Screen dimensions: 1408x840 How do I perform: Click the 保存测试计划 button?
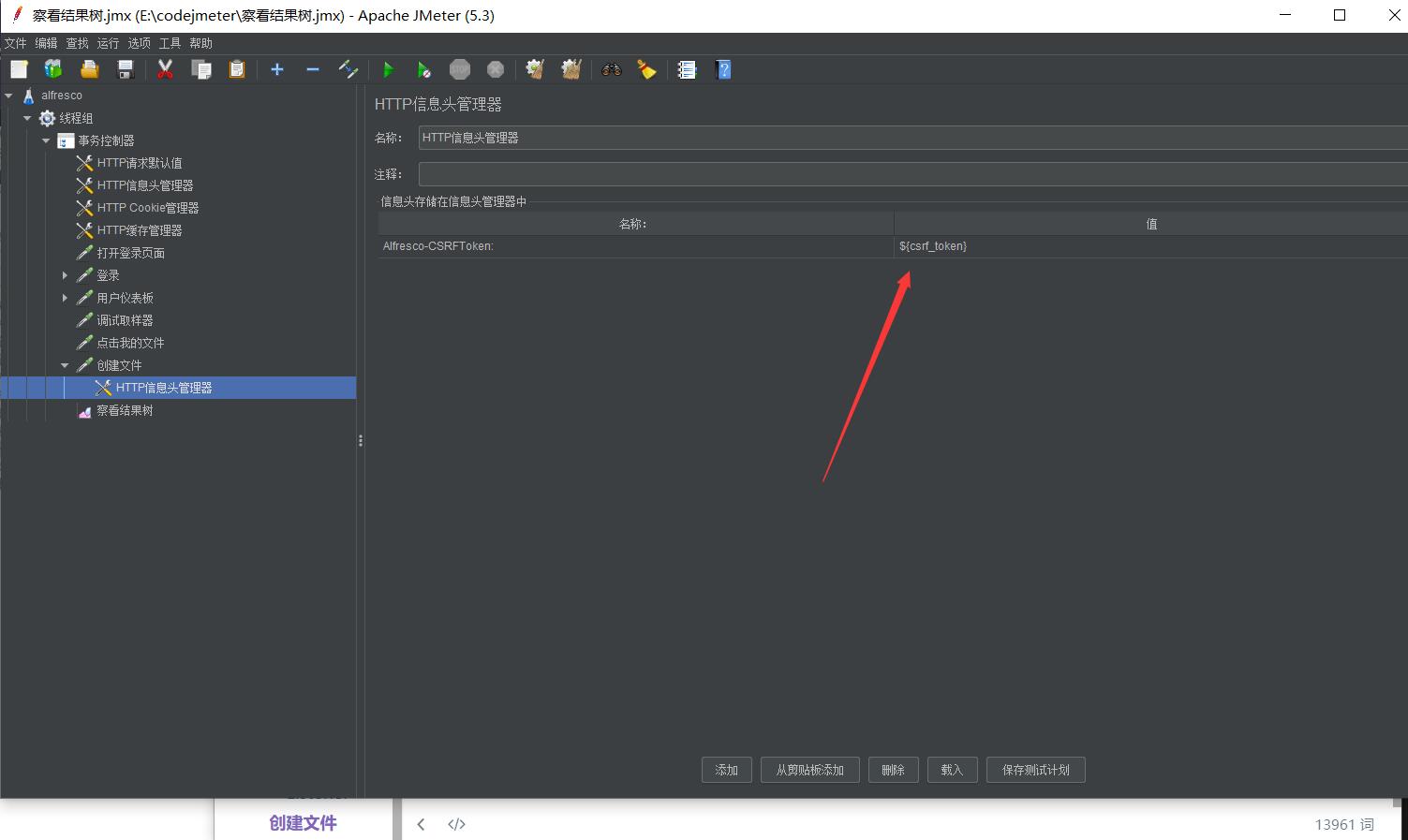1036,770
